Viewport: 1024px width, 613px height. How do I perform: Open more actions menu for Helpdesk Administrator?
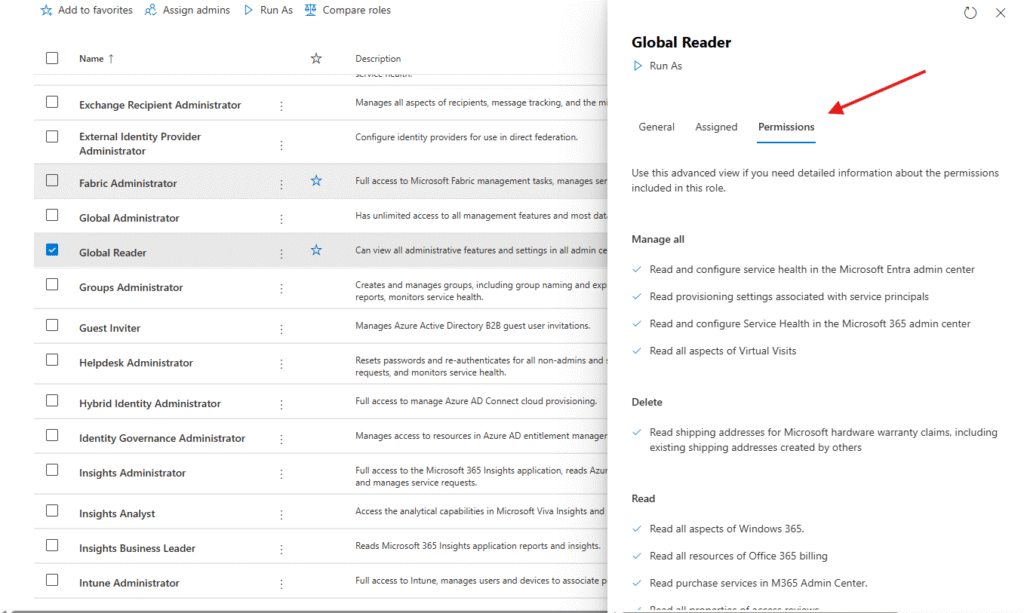click(x=281, y=364)
